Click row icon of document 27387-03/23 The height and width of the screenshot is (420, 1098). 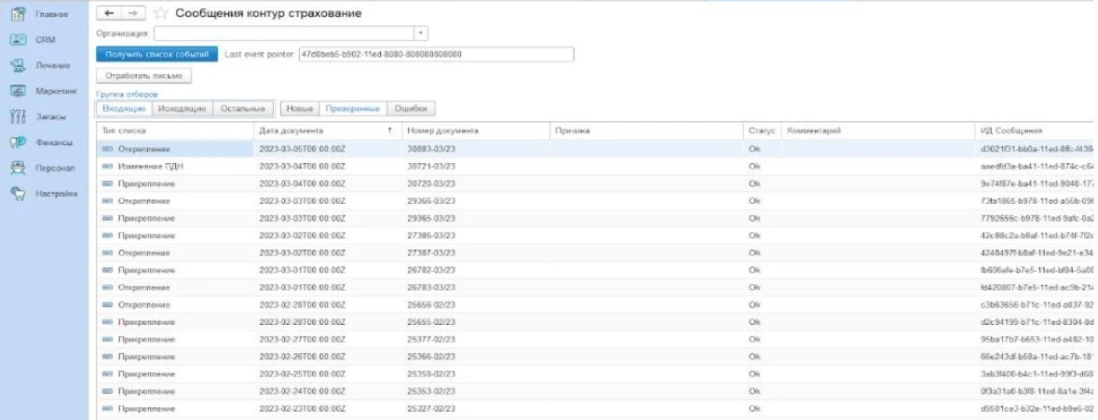108,253
